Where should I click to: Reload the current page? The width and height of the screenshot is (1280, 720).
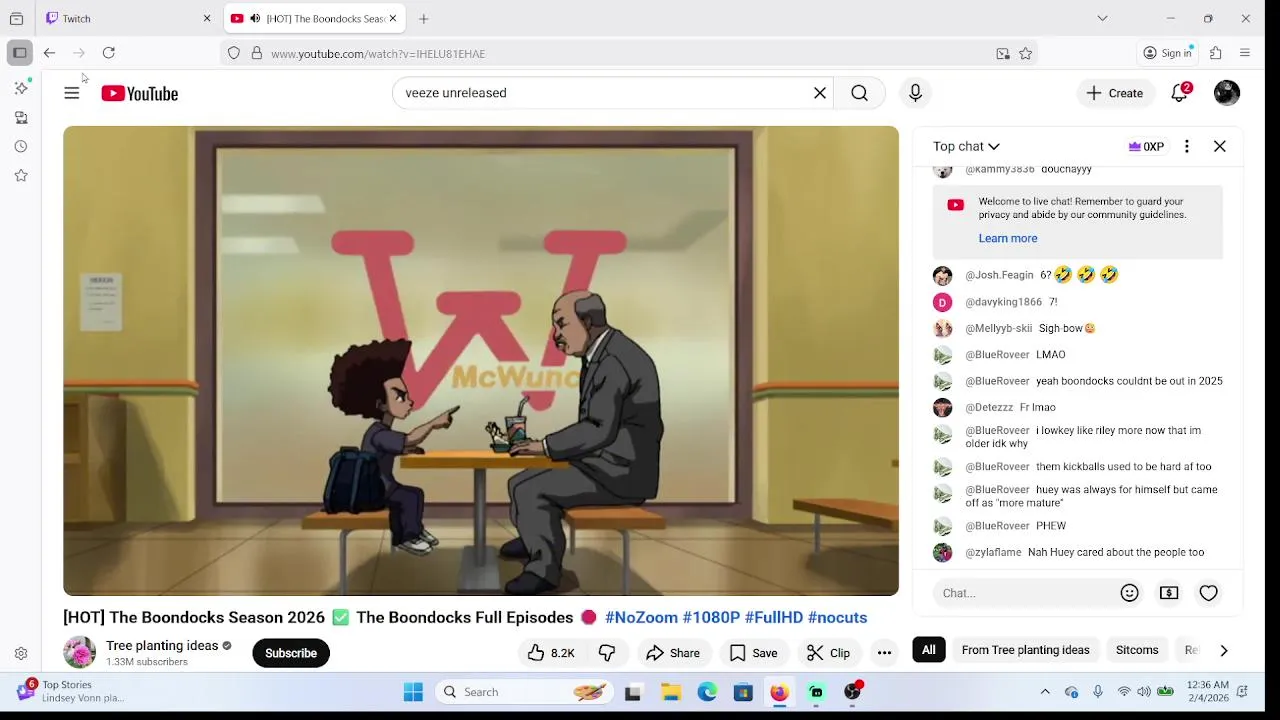coord(109,53)
